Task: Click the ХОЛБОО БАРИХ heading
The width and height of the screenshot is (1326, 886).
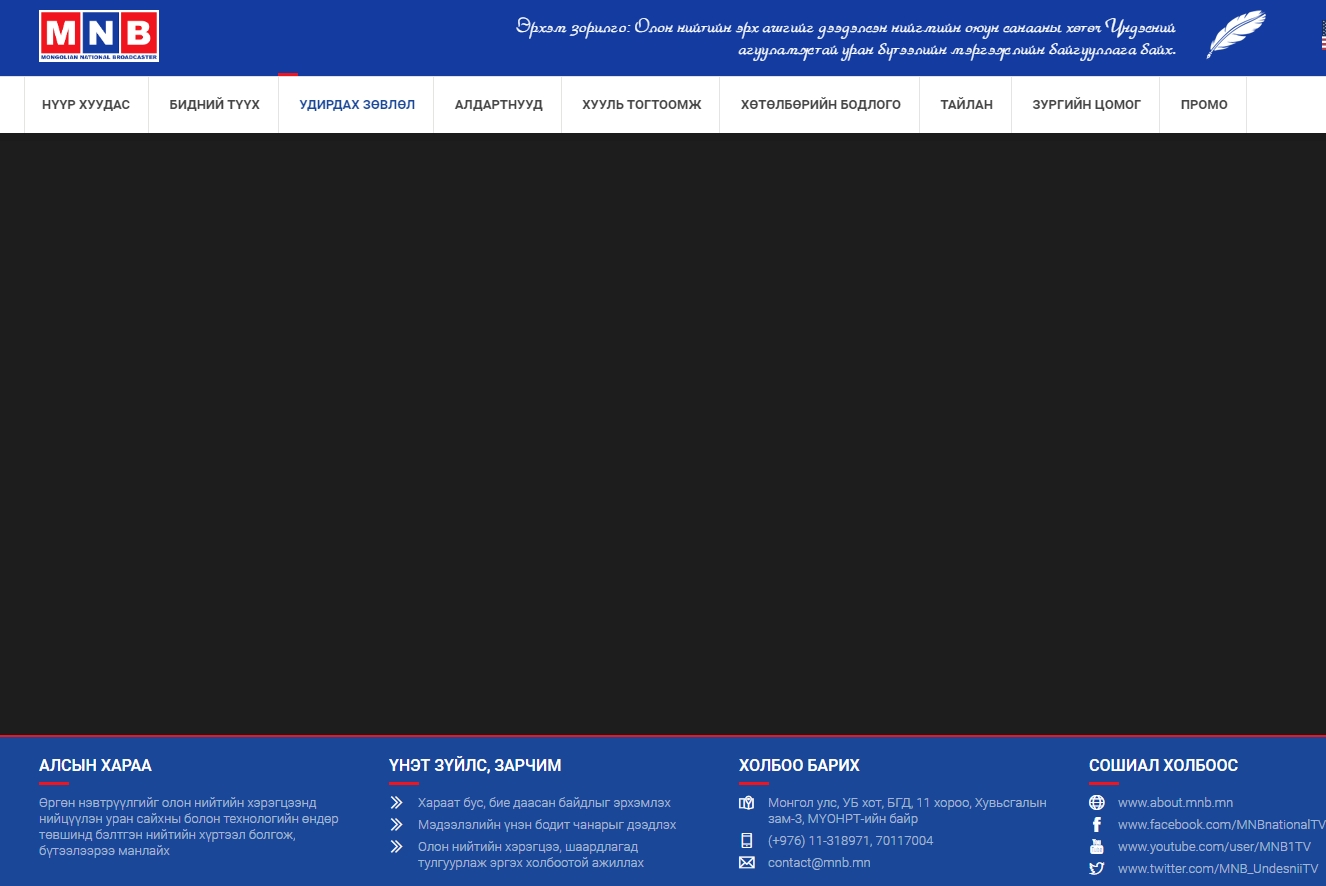Action: pos(799,765)
